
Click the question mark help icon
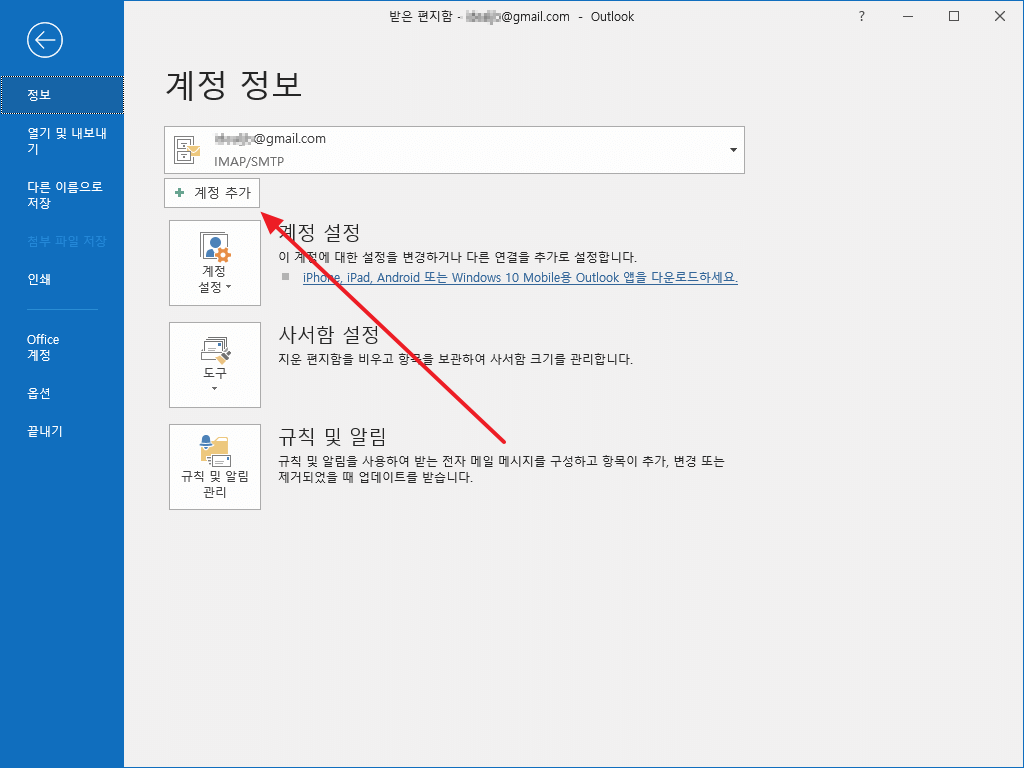tap(861, 16)
